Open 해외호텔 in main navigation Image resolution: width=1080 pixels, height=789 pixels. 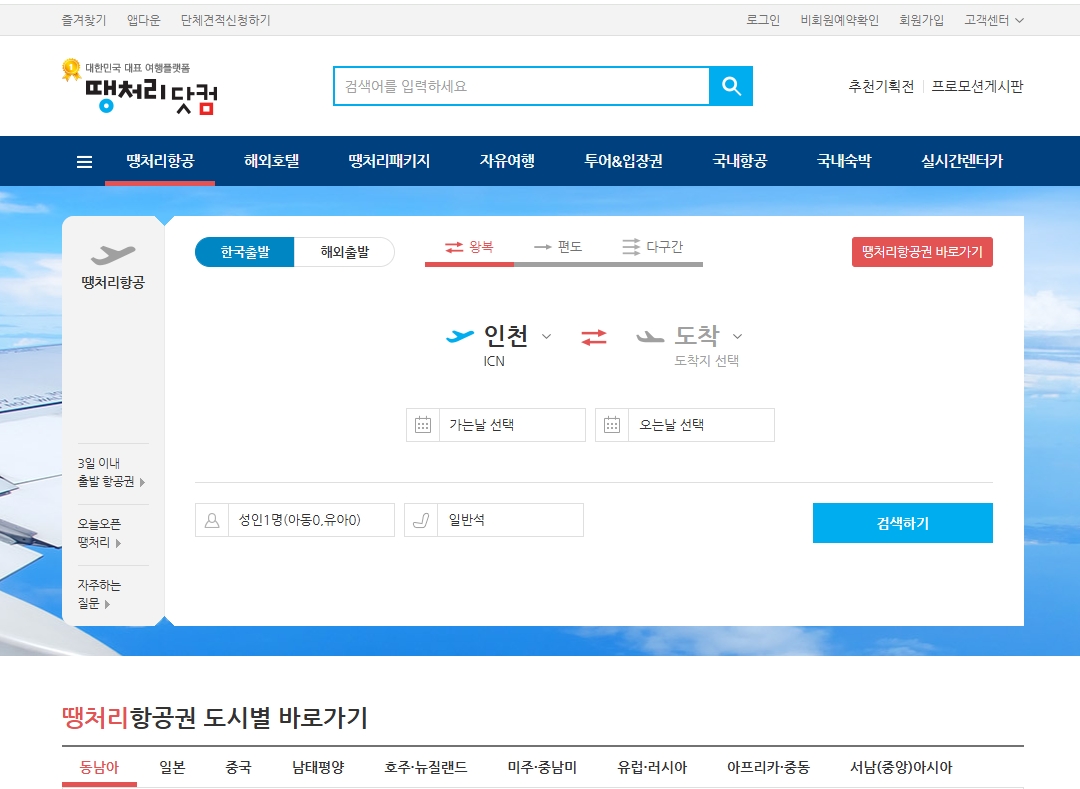[271, 161]
